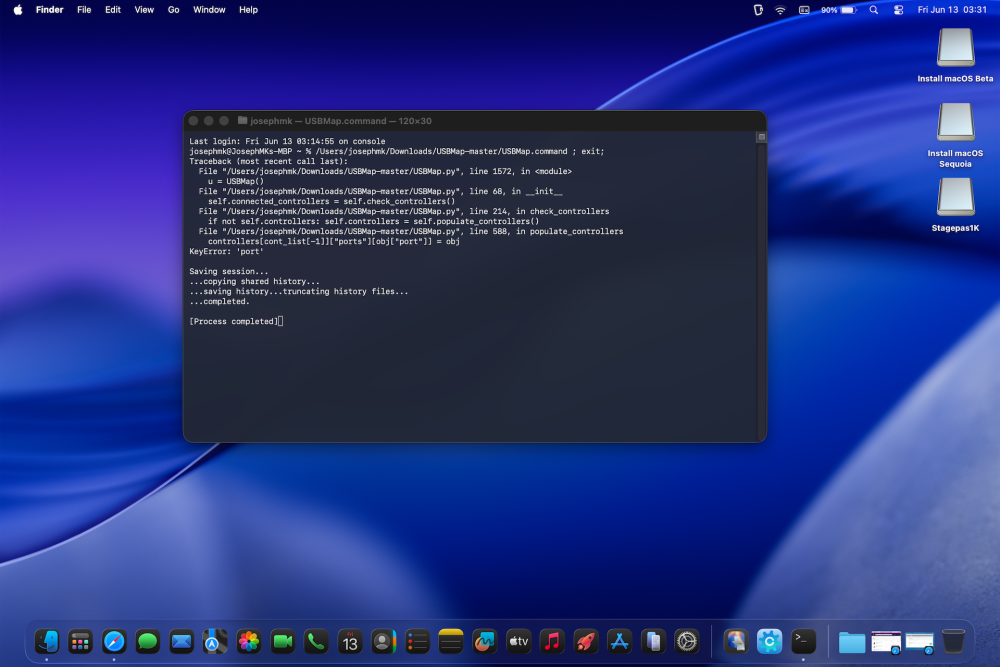Open the App Store in Dock
The height and width of the screenshot is (667, 1000).
coord(619,641)
